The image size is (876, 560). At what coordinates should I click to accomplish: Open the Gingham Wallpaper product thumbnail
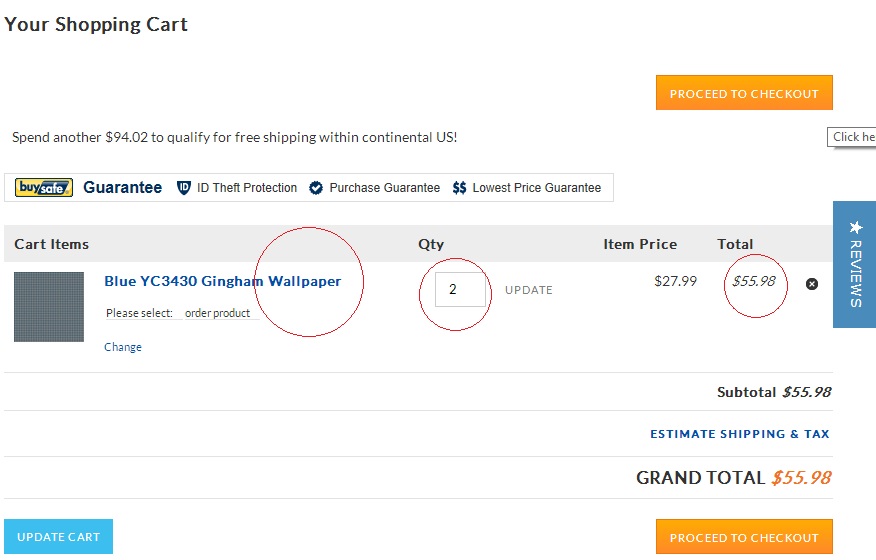(x=49, y=306)
